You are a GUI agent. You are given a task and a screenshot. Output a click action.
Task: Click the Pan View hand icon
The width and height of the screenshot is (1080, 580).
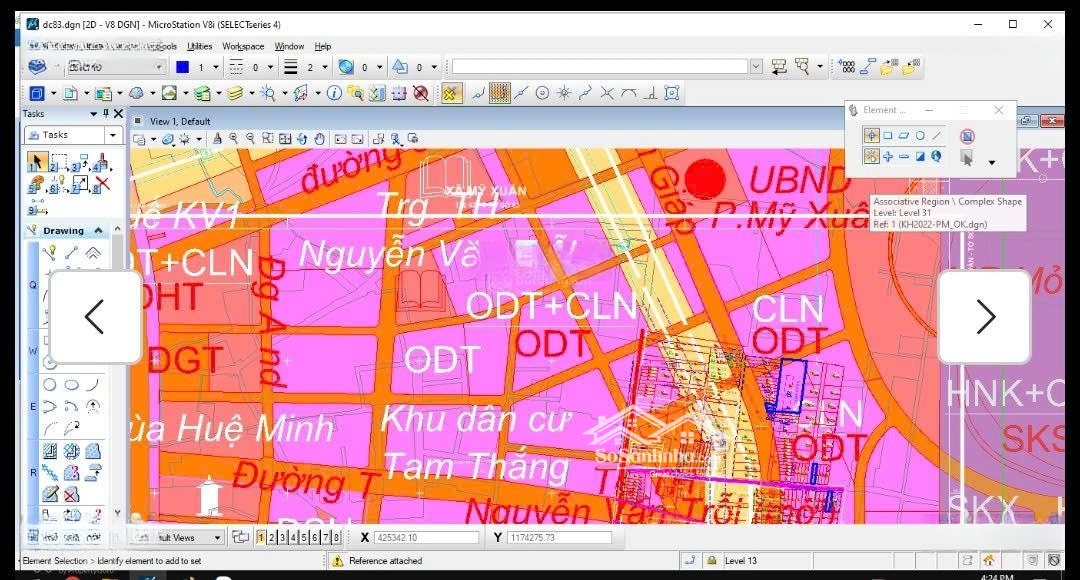319,139
